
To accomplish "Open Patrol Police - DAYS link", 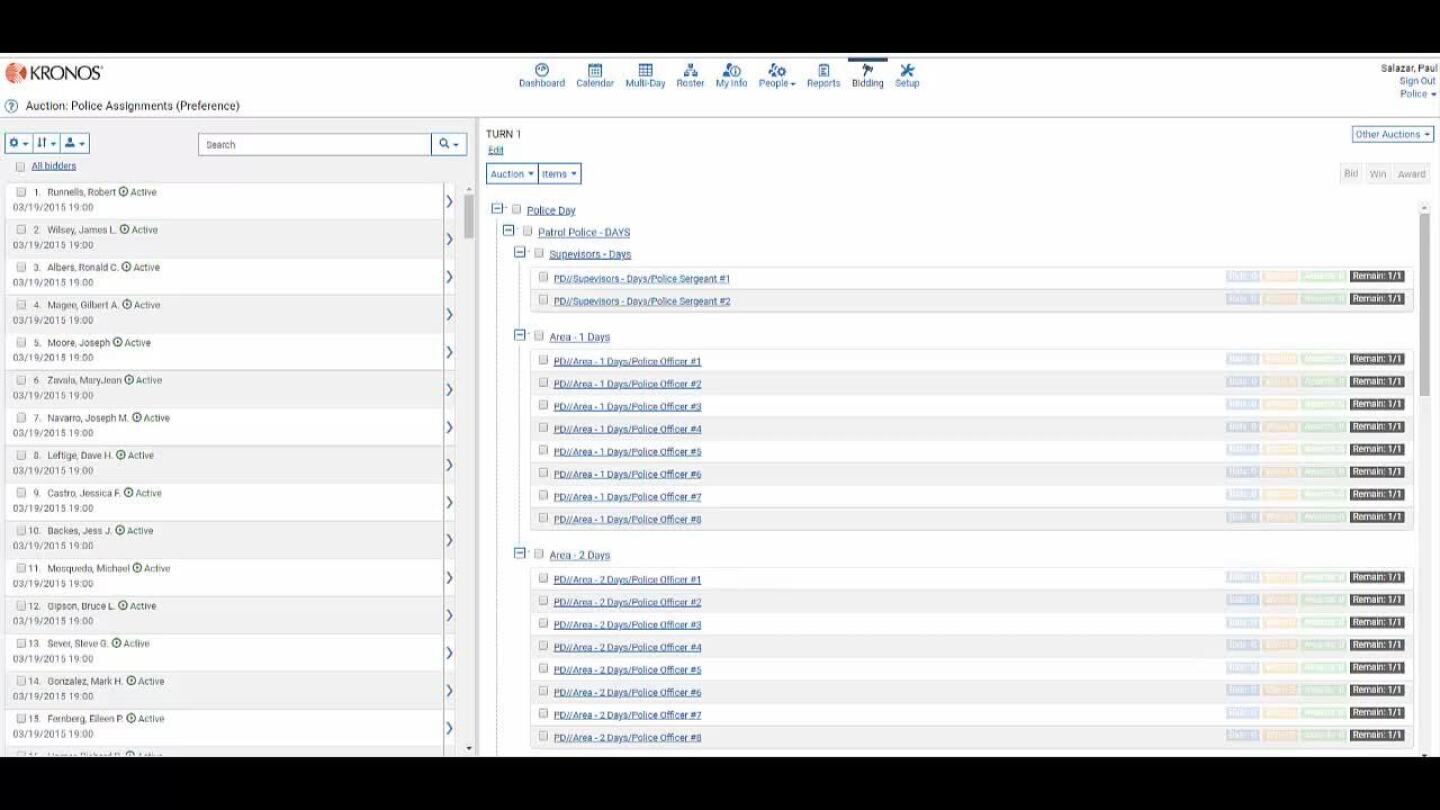I will point(585,232).
